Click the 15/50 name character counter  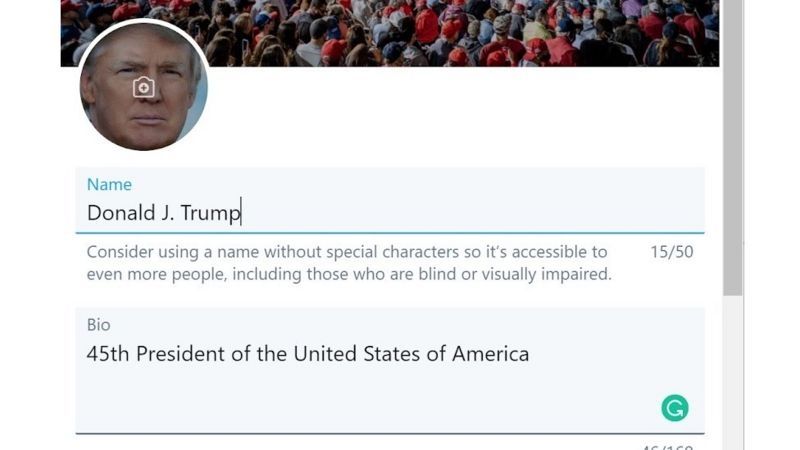[671, 252]
